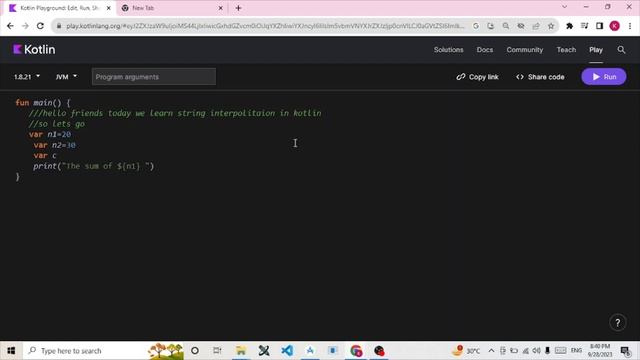The height and width of the screenshot is (360, 640).
Task: Click the Copy link button
Action: (x=477, y=77)
